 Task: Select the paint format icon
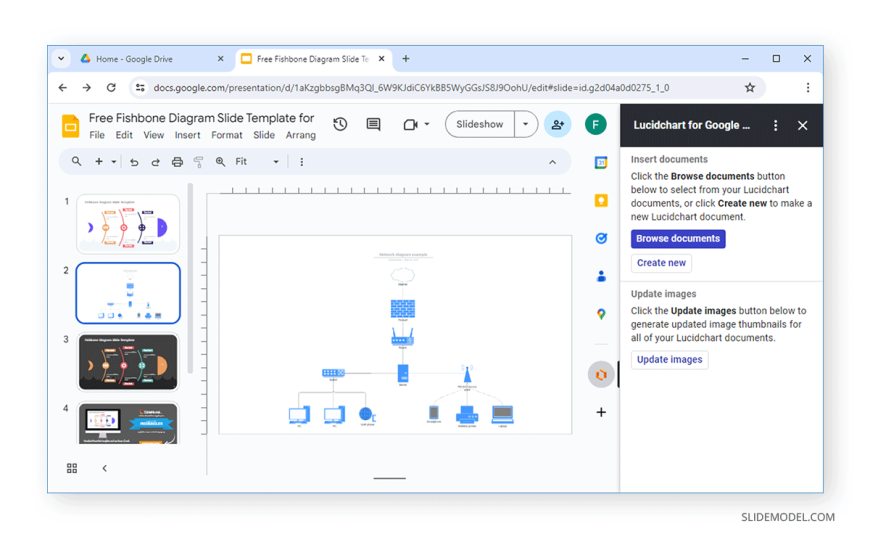point(198,162)
